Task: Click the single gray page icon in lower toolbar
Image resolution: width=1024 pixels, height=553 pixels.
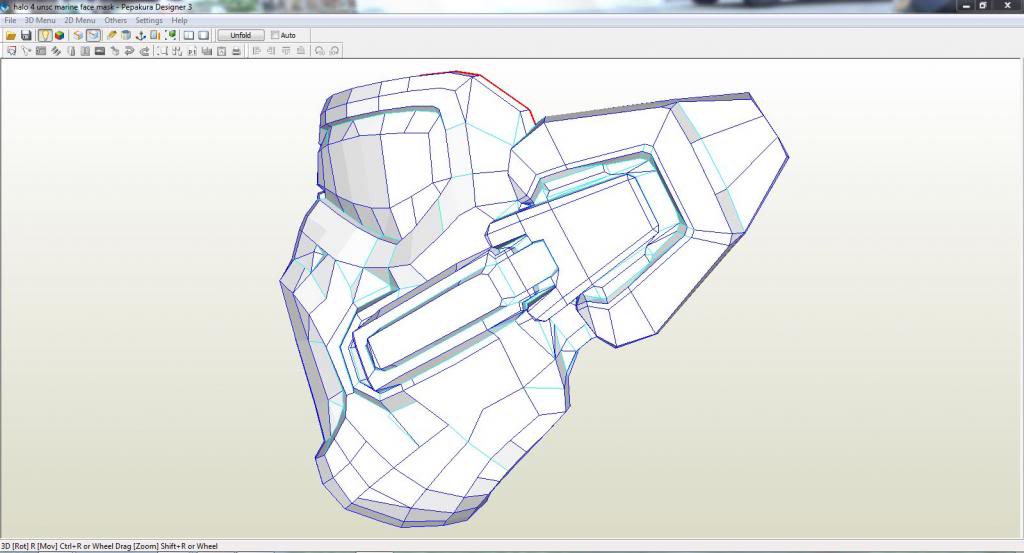Action: point(71,51)
